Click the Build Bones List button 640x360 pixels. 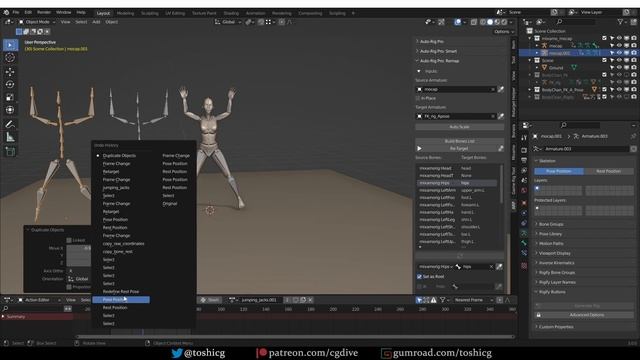point(460,141)
